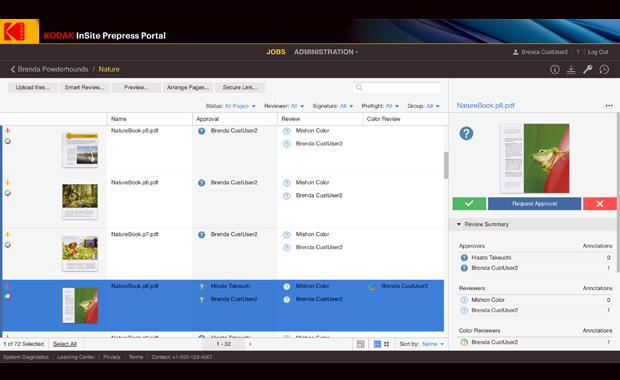Click Hisato Takeuchi approver status icon in summary
Screen dimensions: 620x380
[x=464, y=257]
